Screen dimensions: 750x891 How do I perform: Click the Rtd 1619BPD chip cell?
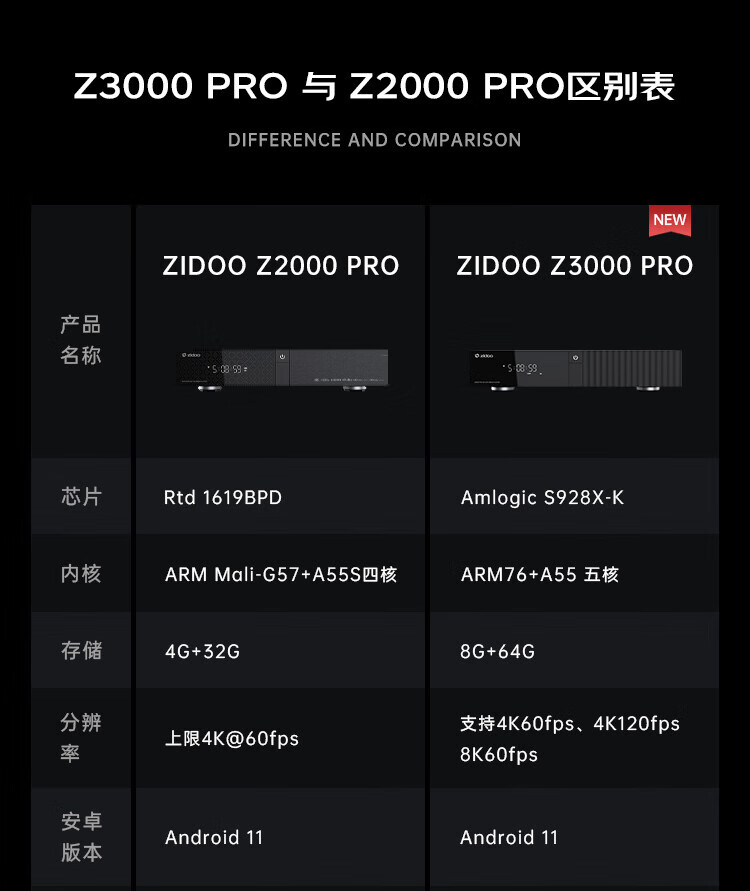pos(223,498)
